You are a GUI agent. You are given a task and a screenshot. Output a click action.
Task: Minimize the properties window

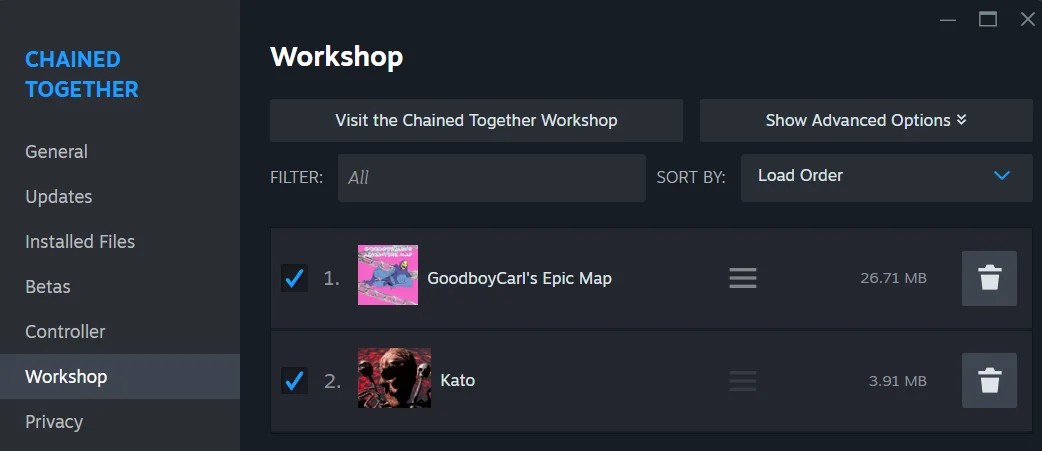tap(948, 20)
